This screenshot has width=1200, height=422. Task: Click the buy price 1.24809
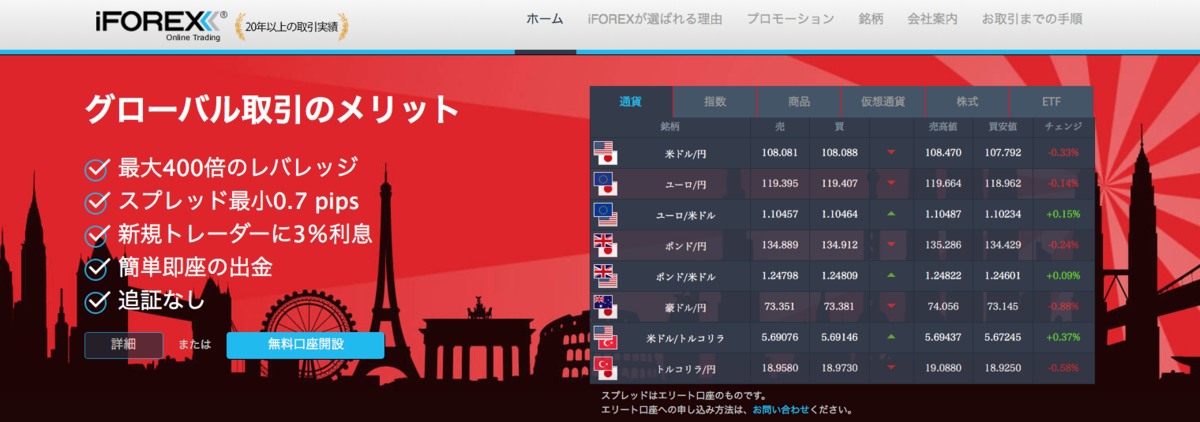(x=840, y=276)
